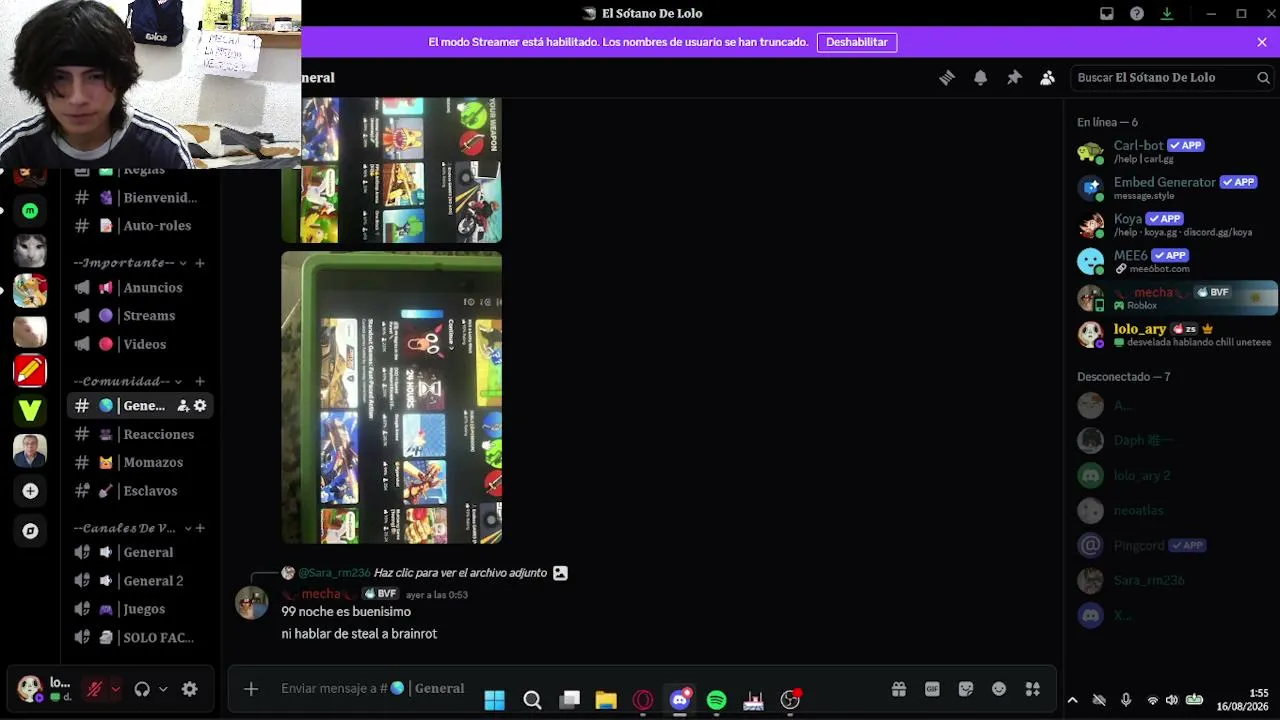Open the Discover servers compass icon
Viewport: 1280px width, 720px height.
pos(30,531)
